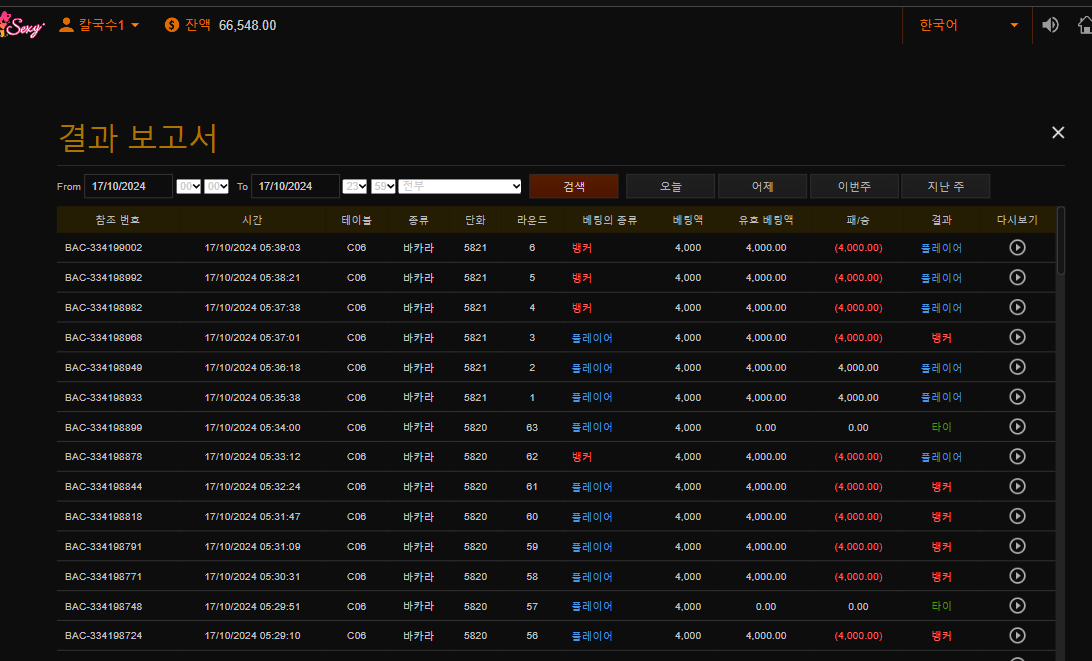The height and width of the screenshot is (661, 1092).
Task: Filter results by 오늘 (today)
Action: click(670, 186)
